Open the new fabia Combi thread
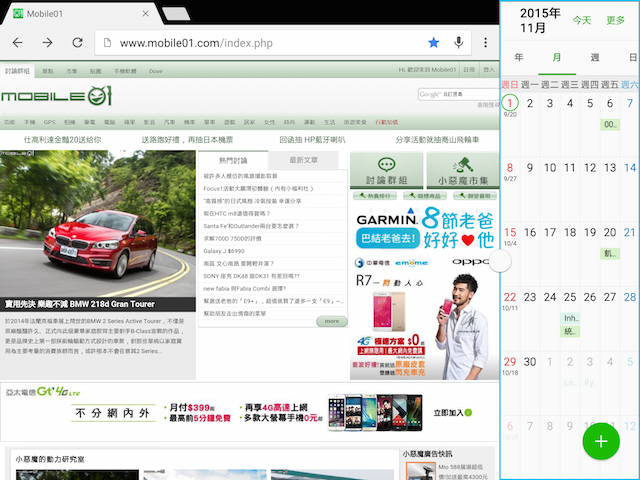Viewport: 640px width, 480px height. point(244,289)
